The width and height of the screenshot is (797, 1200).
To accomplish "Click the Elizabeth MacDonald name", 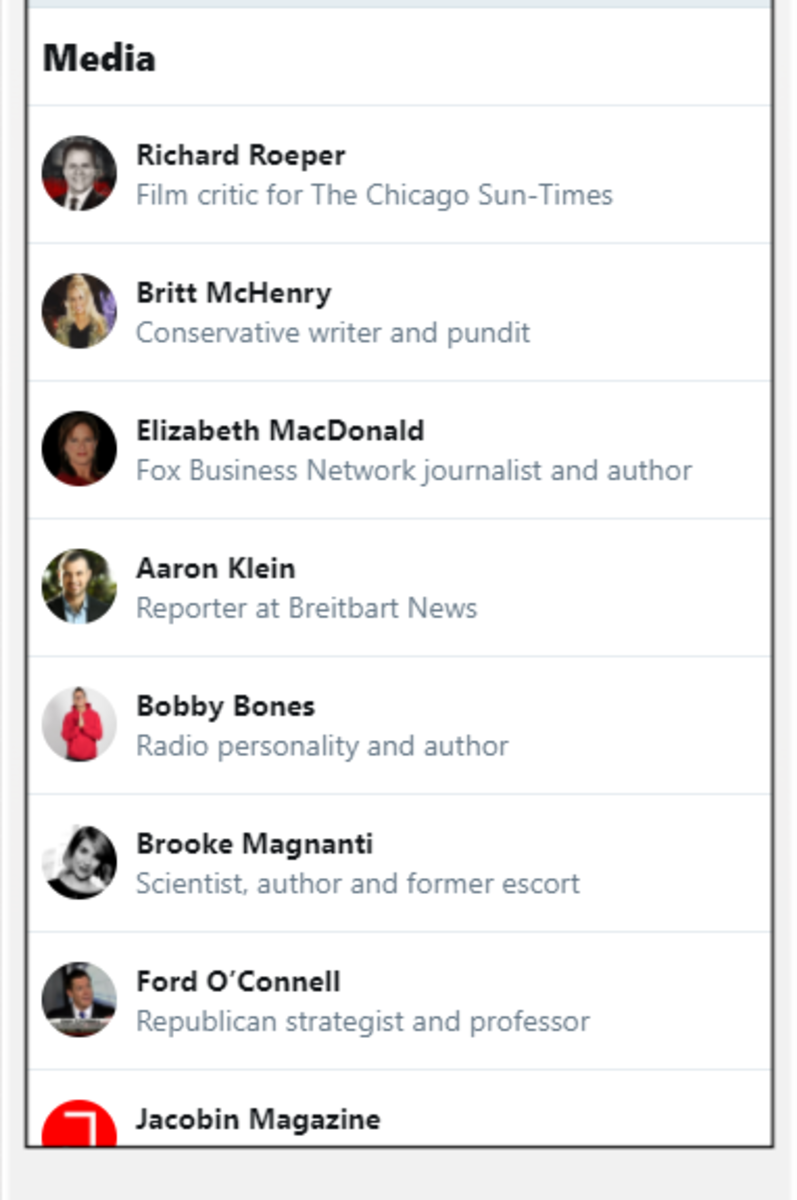I will tap(280, 431).
